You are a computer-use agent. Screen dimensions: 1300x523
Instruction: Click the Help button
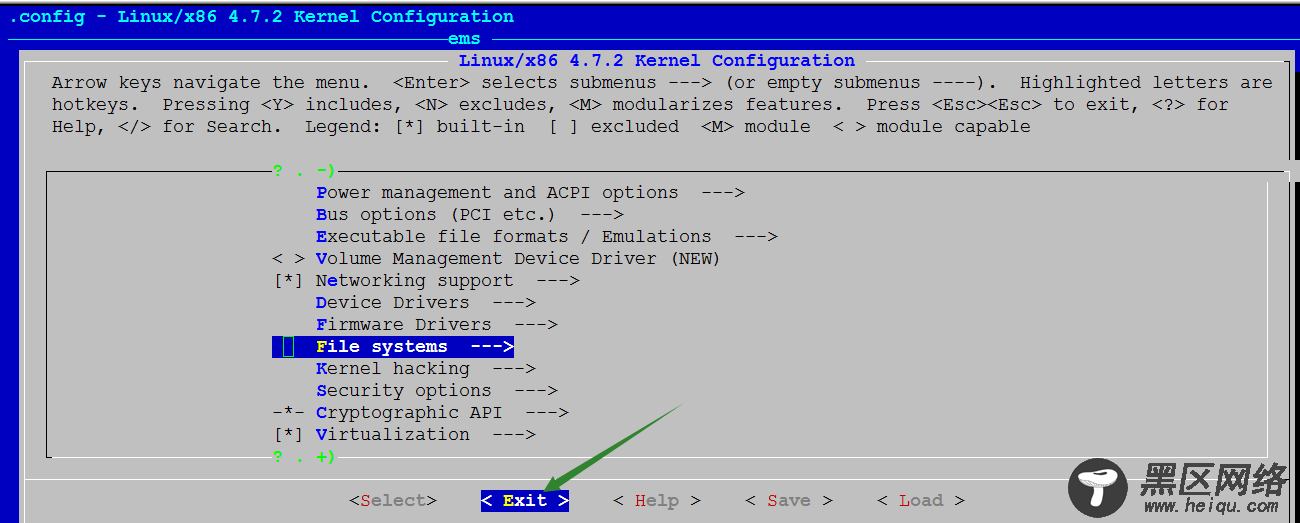[x=657, y=501]
